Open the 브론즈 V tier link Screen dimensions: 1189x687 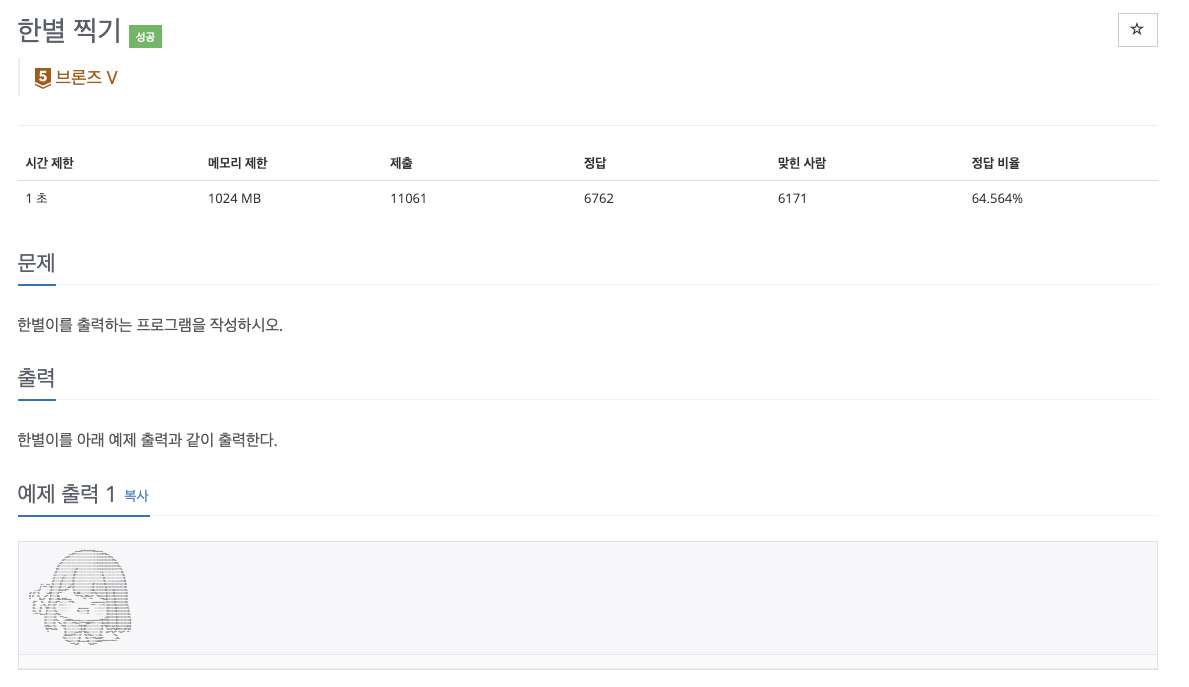[87, 77]
